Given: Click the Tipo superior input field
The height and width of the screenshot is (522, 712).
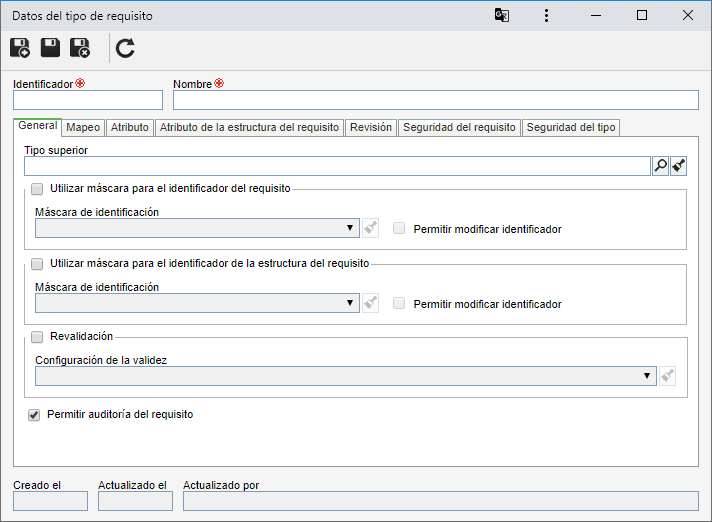Looking at the screenshot, I should point(337,166).
